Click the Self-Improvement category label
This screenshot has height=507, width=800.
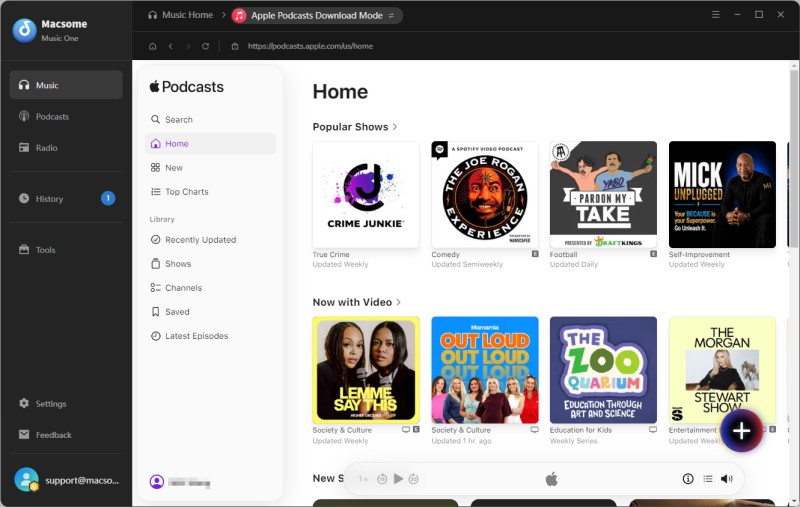click(x=699, y=255)
